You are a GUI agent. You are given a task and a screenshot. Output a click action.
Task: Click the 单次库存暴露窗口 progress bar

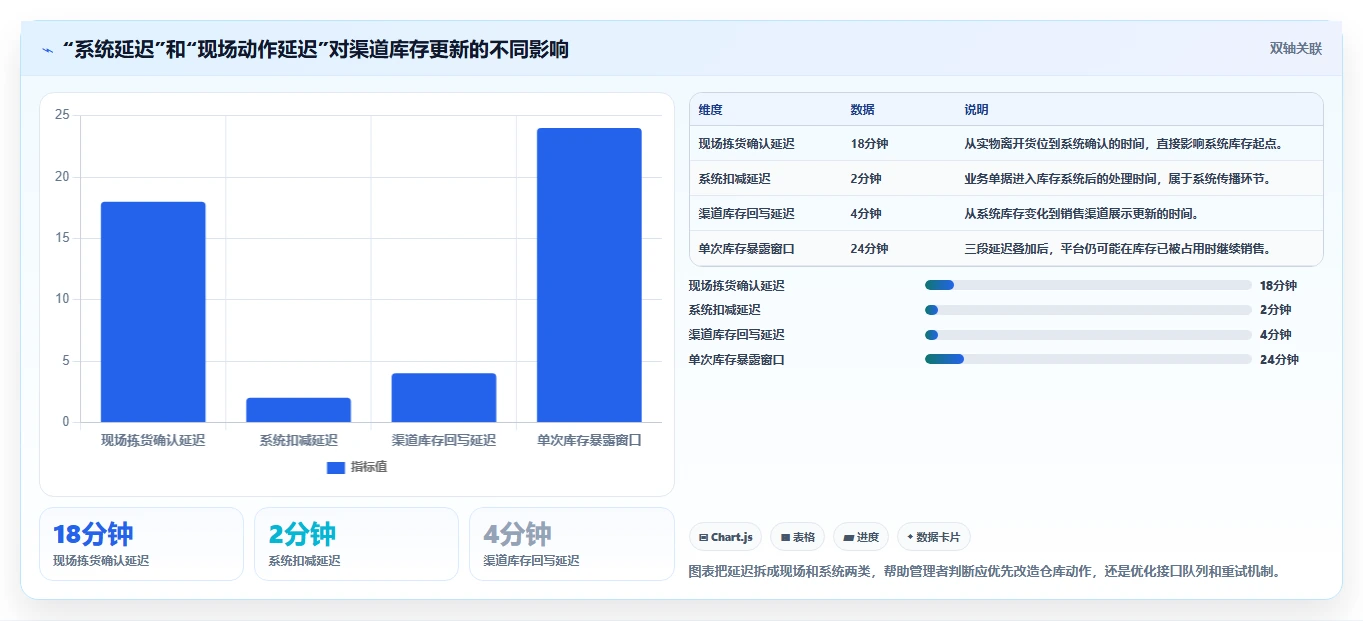click(1088, 359)
